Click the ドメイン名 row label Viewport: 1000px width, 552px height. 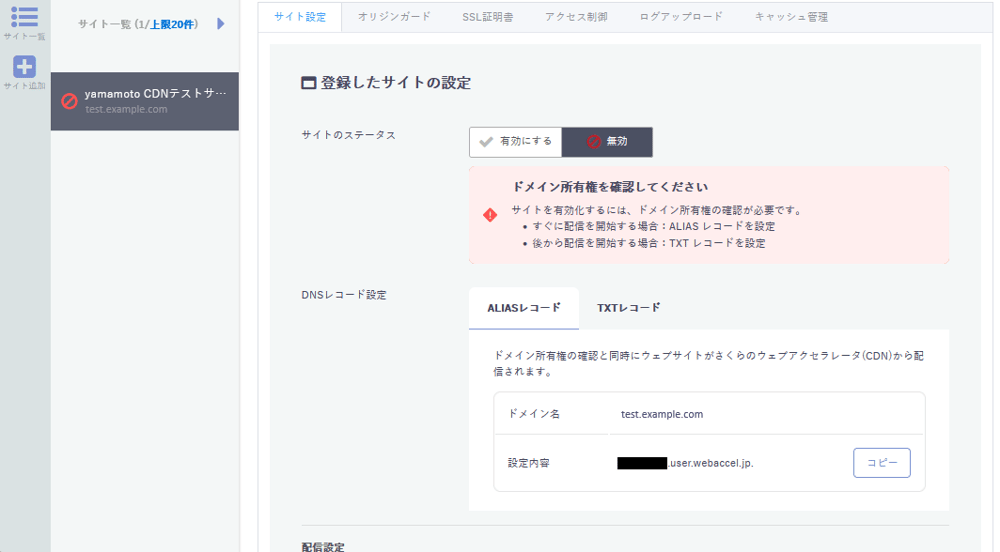point(534,414)
